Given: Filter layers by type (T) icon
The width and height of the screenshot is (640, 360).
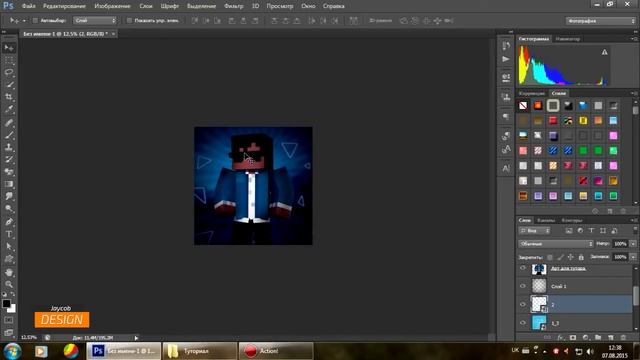Looking at the screenshot, I should [x=591, y=231].
